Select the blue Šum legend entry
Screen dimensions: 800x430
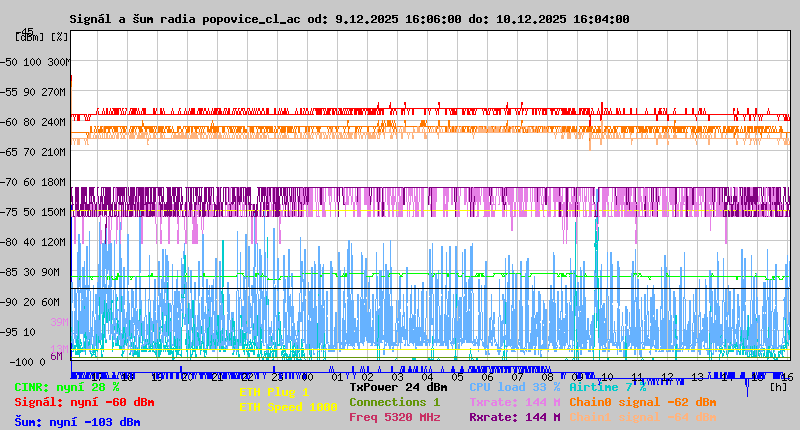(x=77, y=422)
